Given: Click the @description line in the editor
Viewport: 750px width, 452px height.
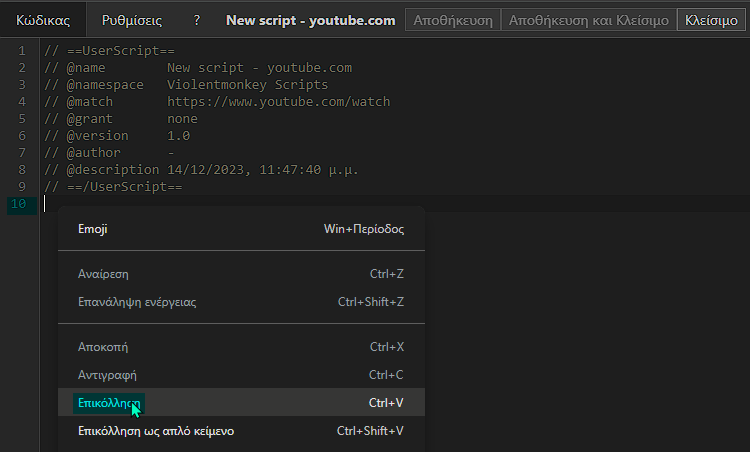Looking at the screenshot, I should (x=201, y=169).
